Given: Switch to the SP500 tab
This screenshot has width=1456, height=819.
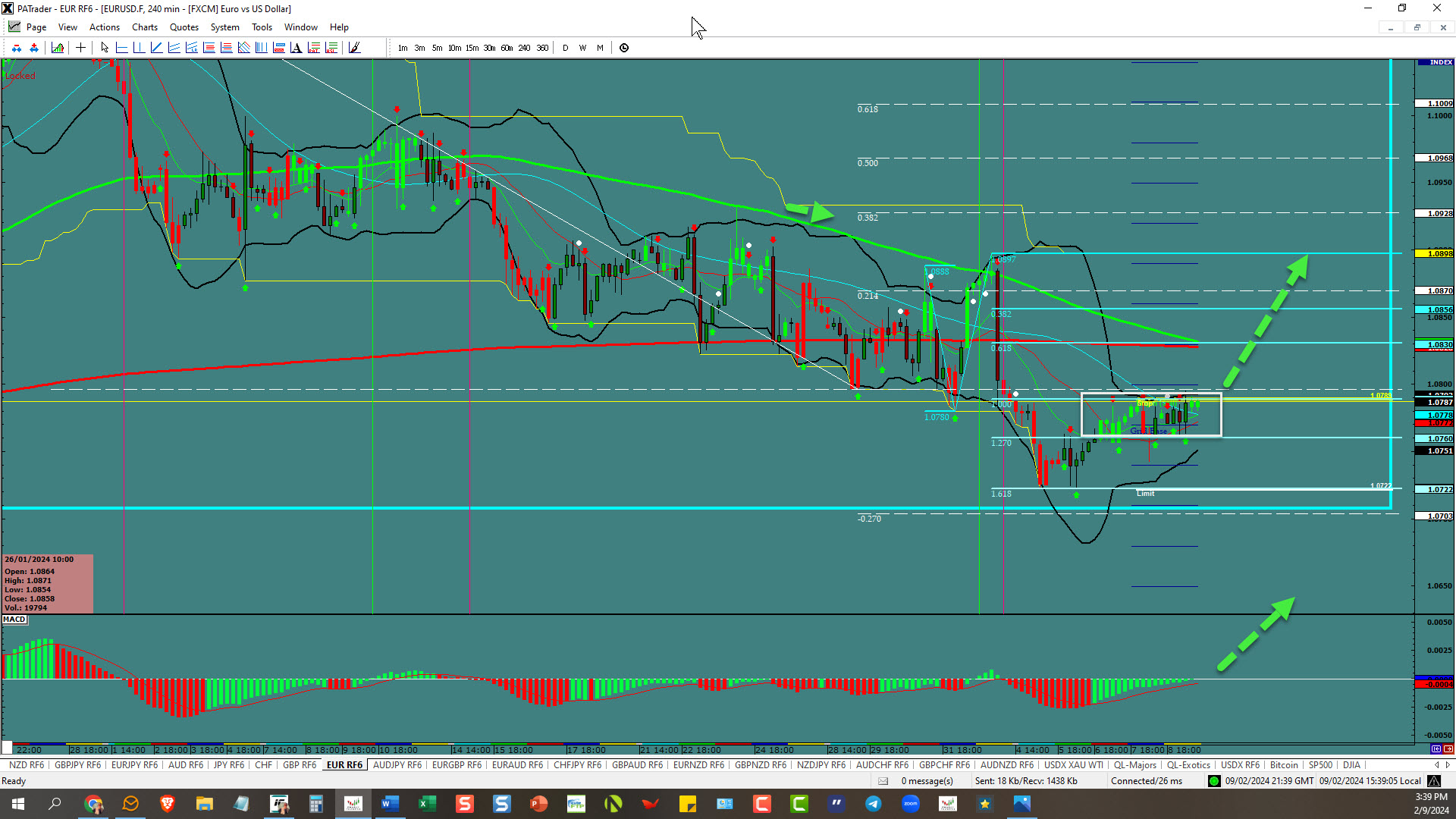Looking at the screenshot, I should [x=1320, y=765].
